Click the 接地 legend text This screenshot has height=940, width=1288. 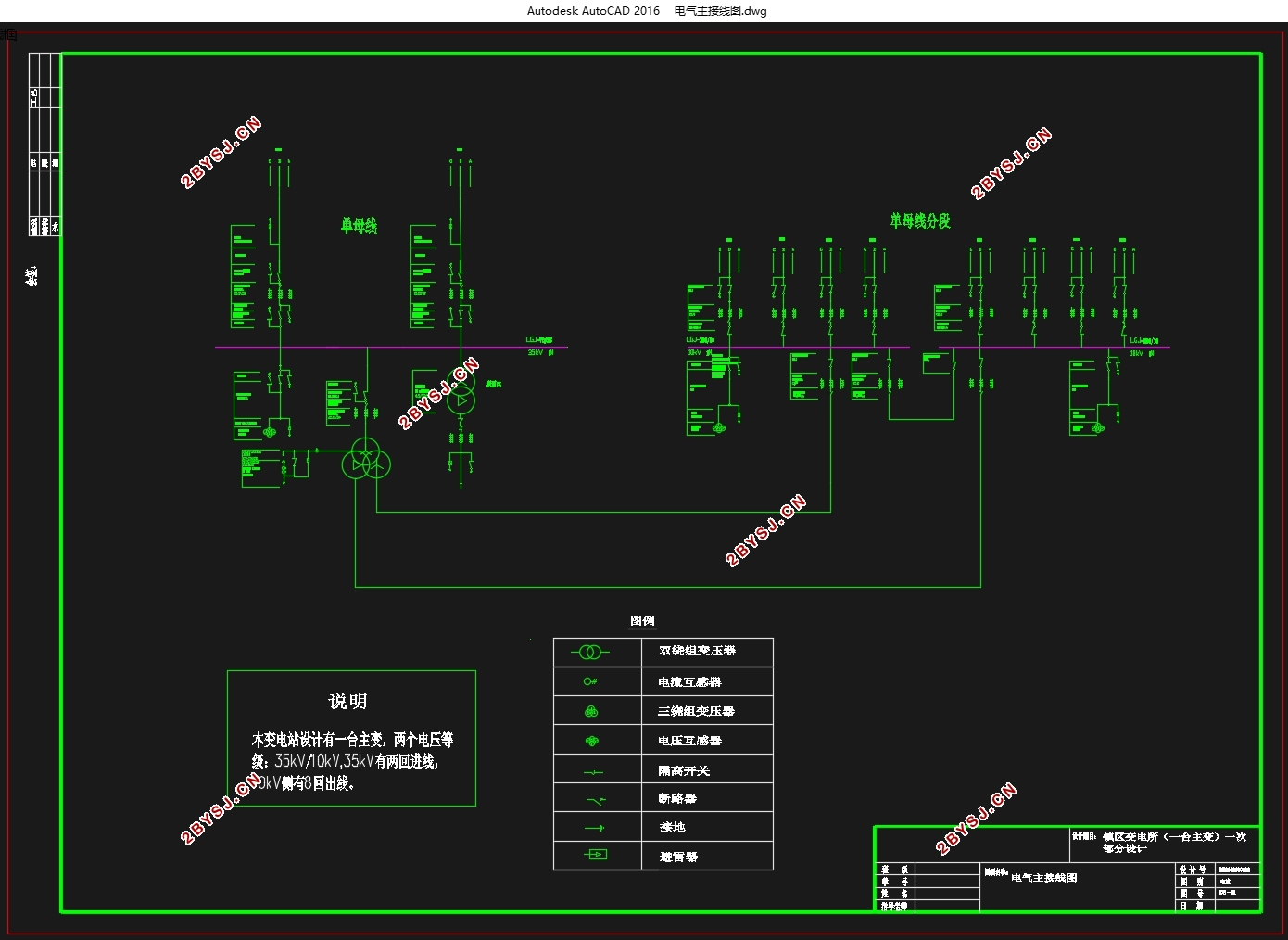(x=673, y=827)
